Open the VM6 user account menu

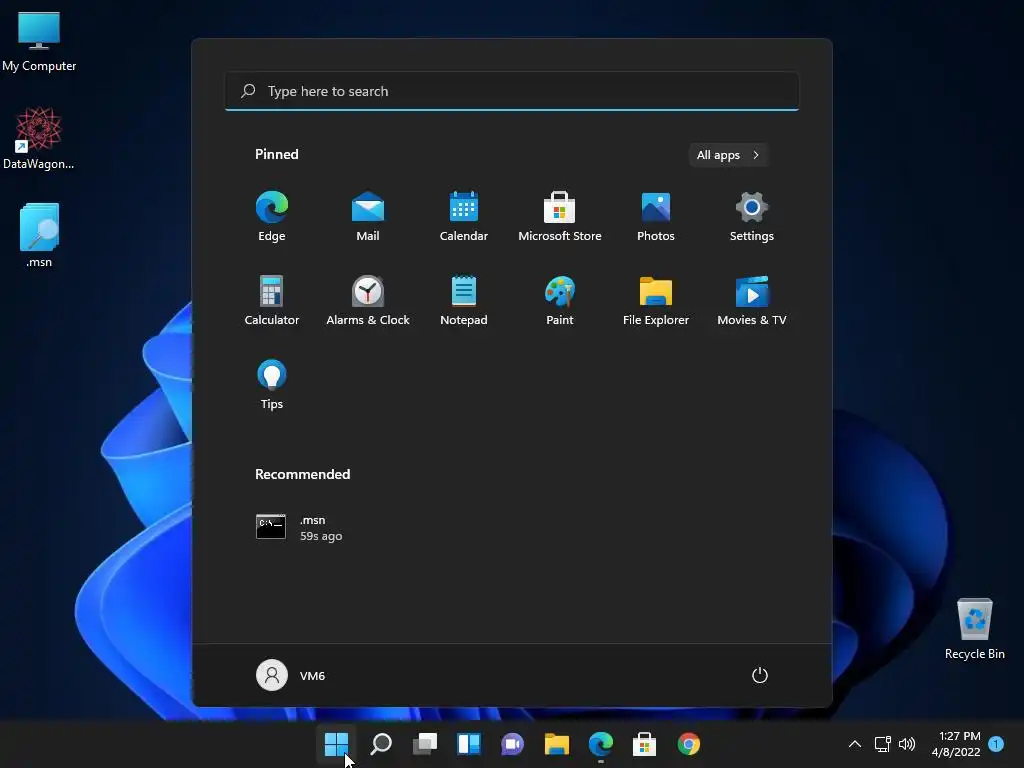click(x=291, y=675)
